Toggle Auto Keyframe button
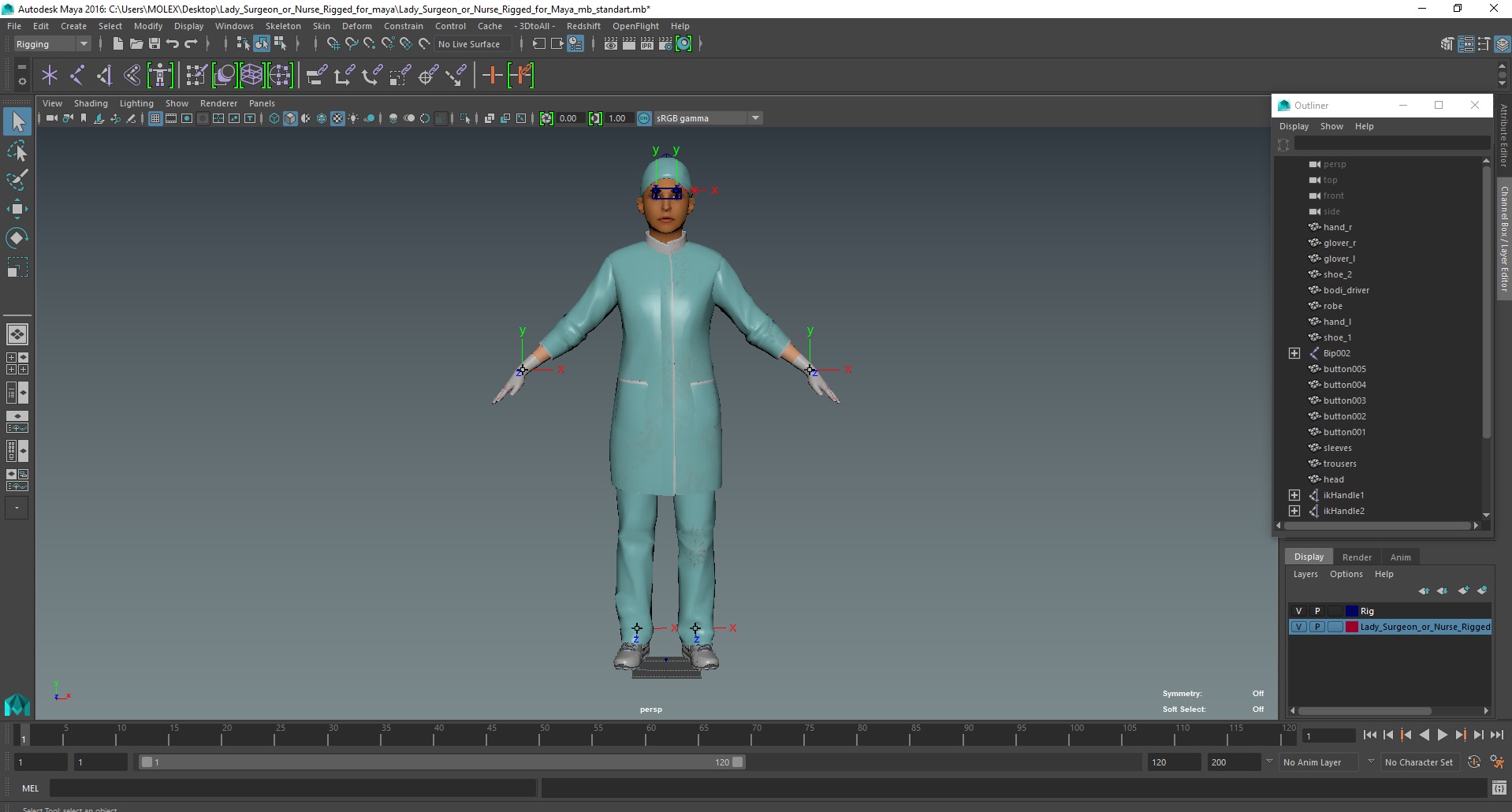1512x812 pixels. click(1473, 762)
